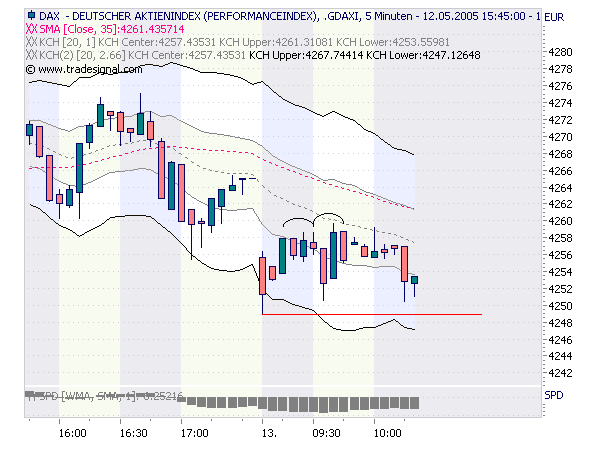Click the 4270 price axis label
The height and width of the screenshot is (450, 600).
[x=560, y=137]
